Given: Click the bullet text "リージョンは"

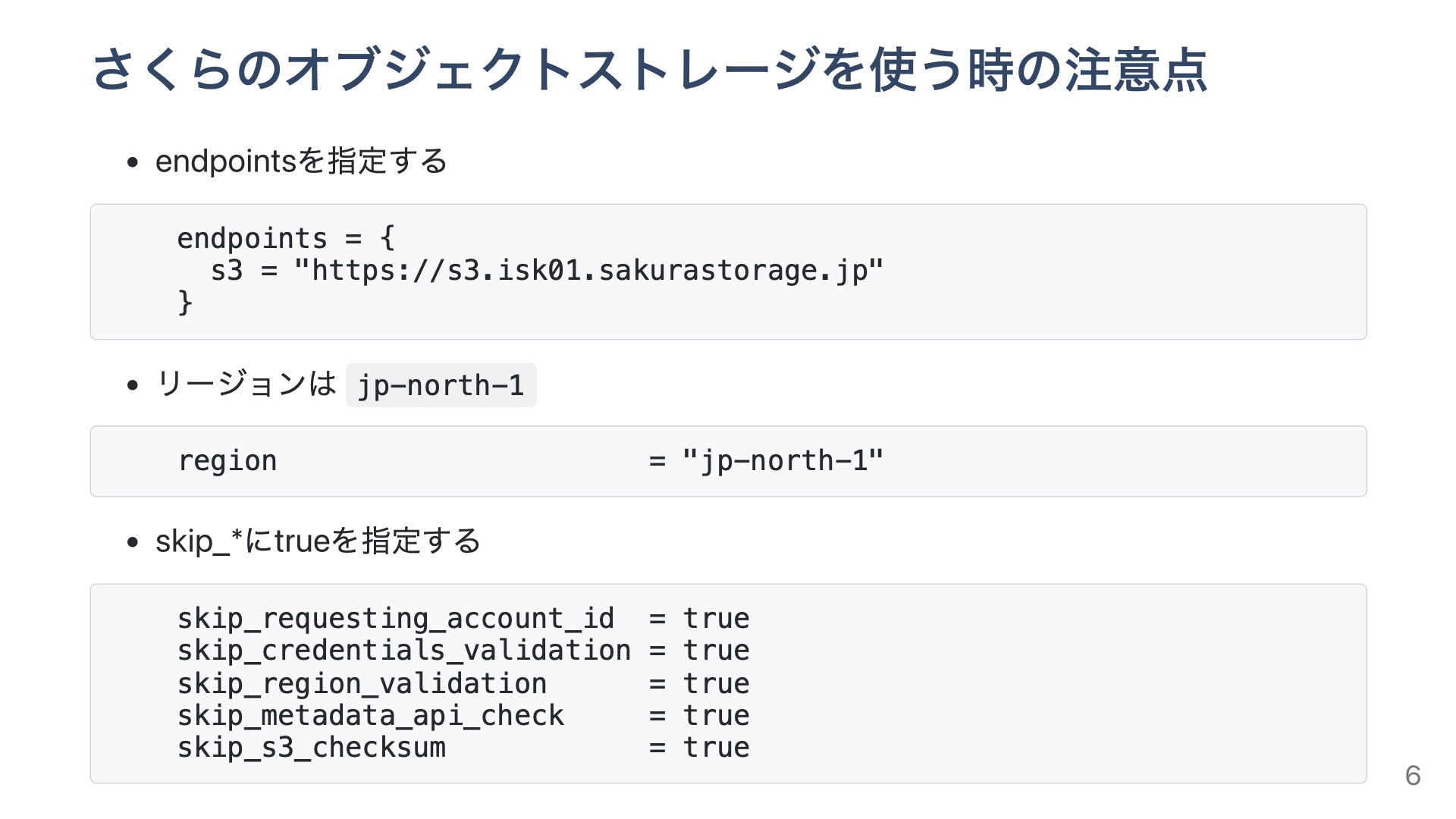Looking at the screenshot, I should (246, 384).
